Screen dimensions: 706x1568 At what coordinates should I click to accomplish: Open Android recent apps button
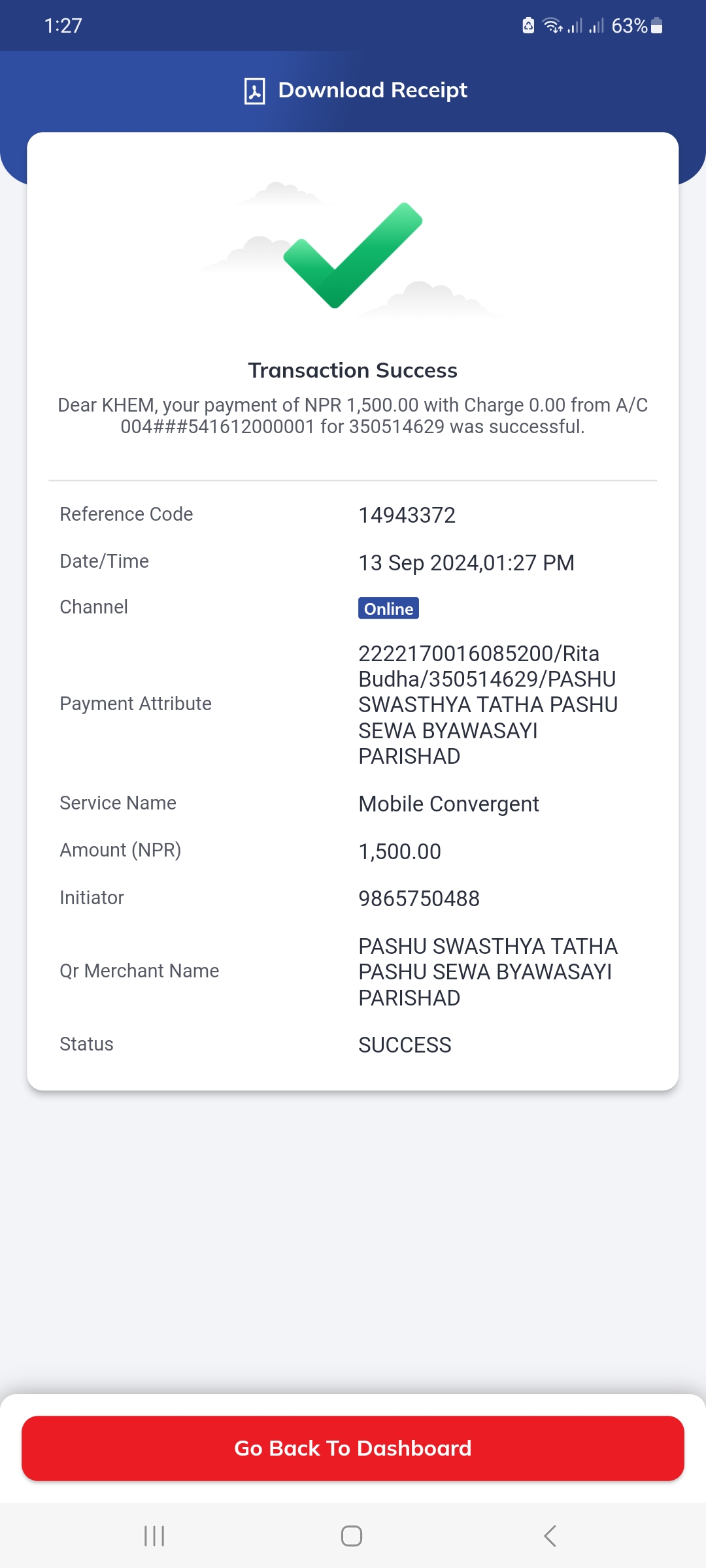point(154,1536)
